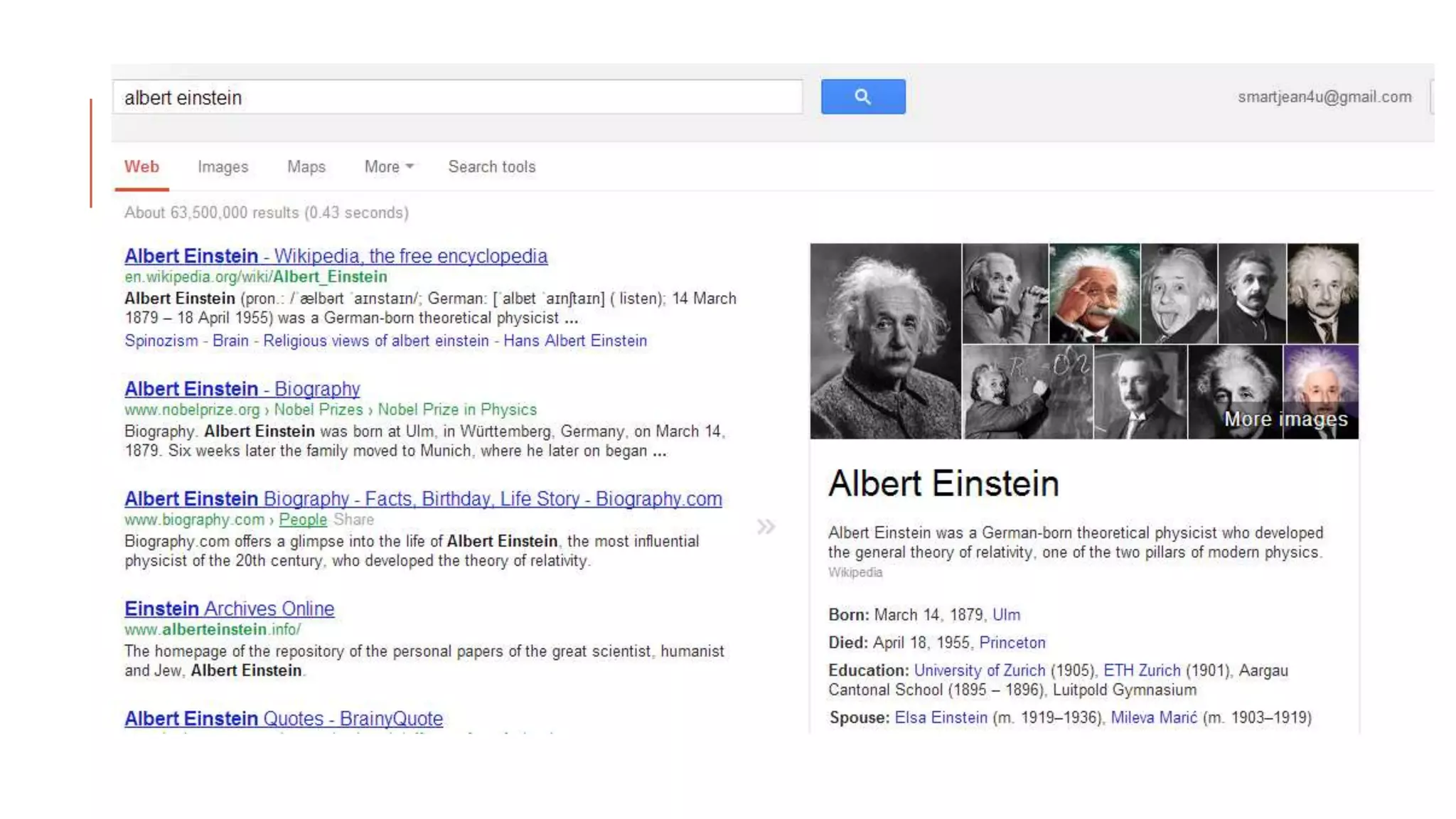Image resolution: width=1456 pixels, height=819 pixels.
Task: Select the Web tab
Action: point(141,167)
